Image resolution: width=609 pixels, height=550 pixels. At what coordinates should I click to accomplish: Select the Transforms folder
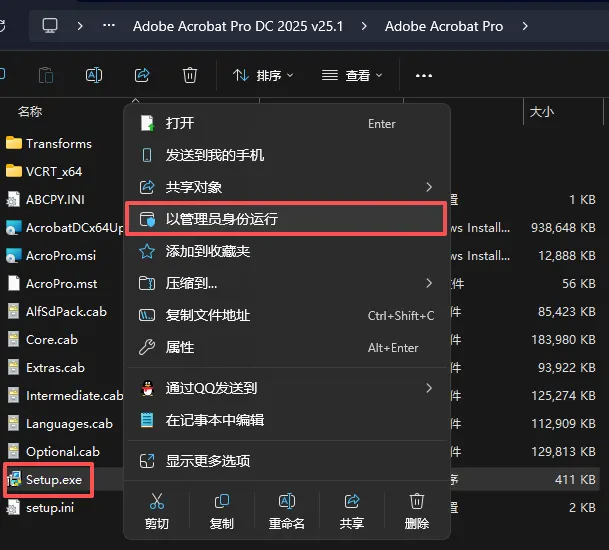[49, 144]
